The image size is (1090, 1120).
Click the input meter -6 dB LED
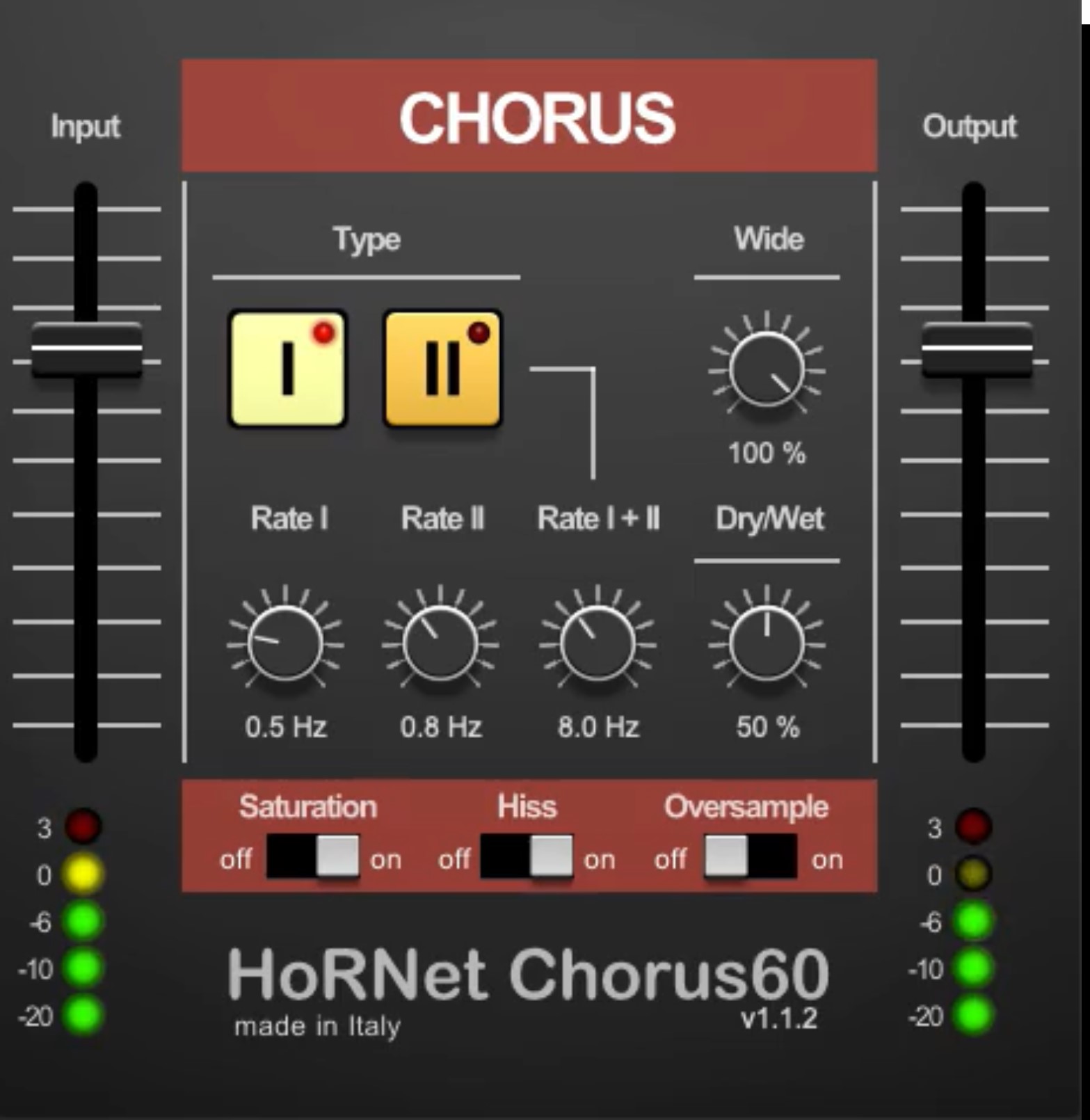point(83,921)
